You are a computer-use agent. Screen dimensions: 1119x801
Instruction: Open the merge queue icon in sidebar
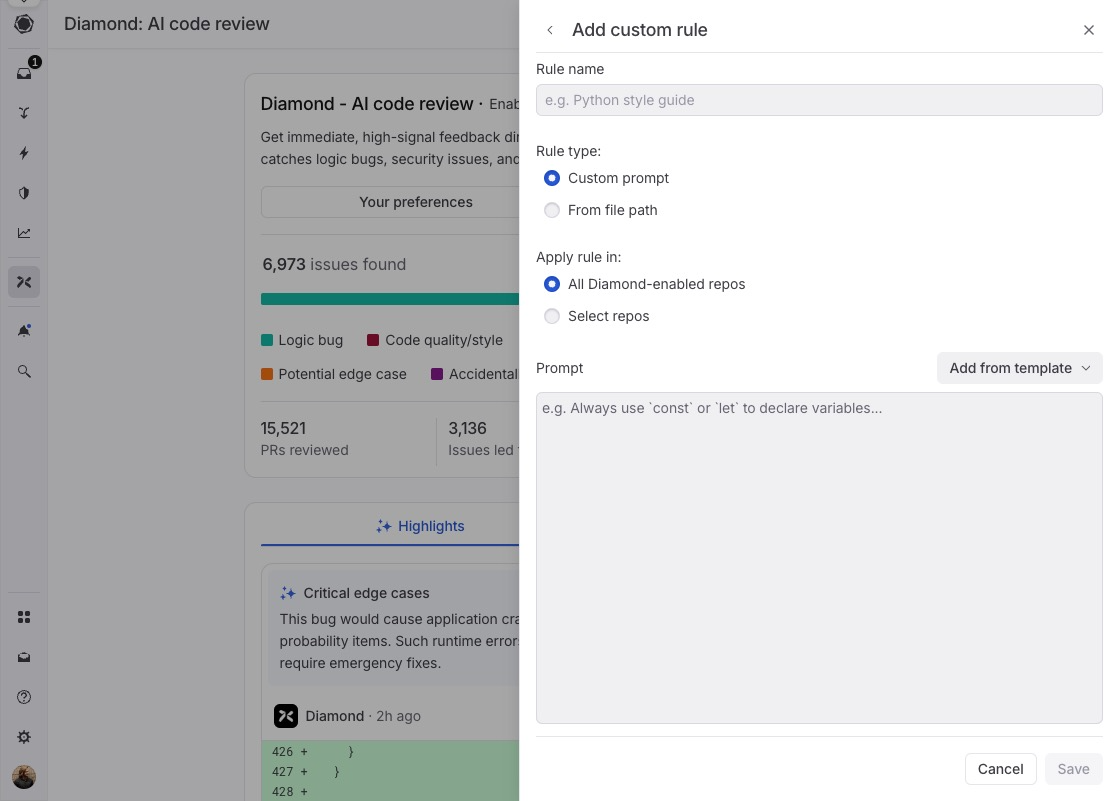coord(24,113)
